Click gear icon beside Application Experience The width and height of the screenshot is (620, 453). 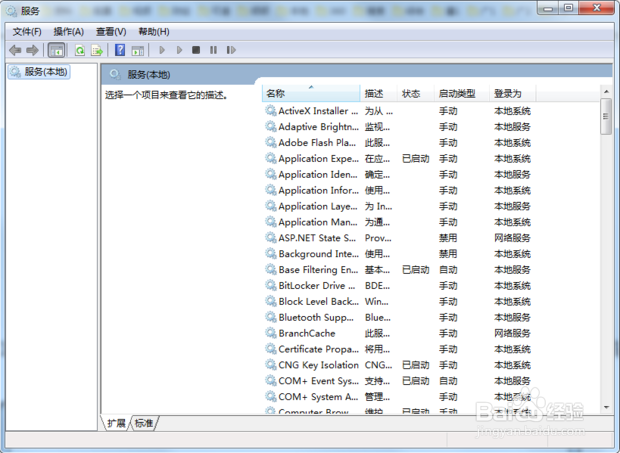coord(271,159)
